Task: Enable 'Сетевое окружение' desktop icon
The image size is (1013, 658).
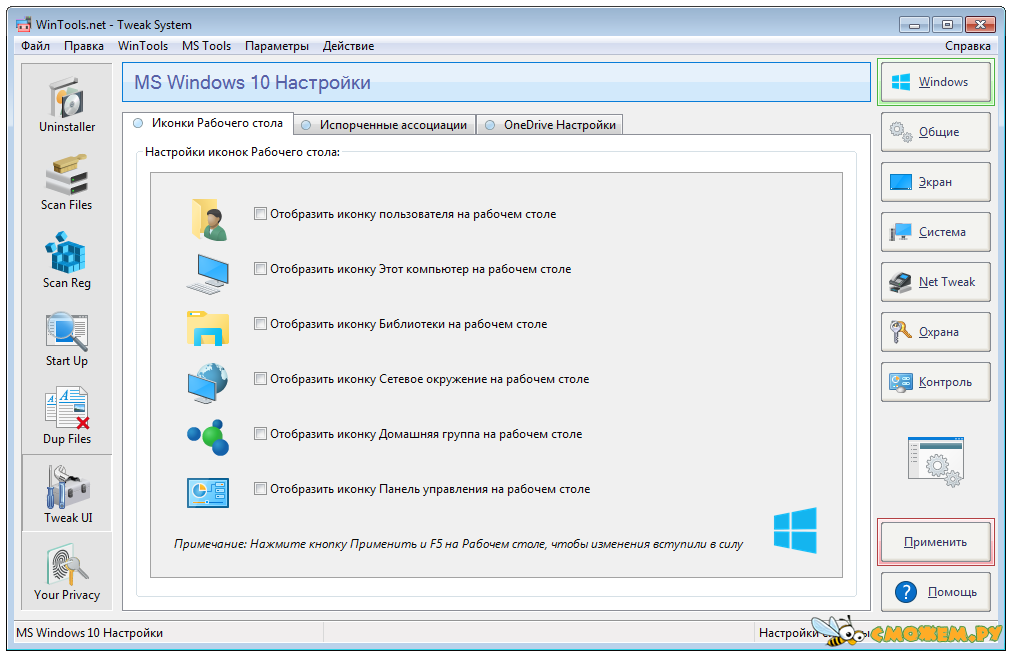Action: click(260, 378)
